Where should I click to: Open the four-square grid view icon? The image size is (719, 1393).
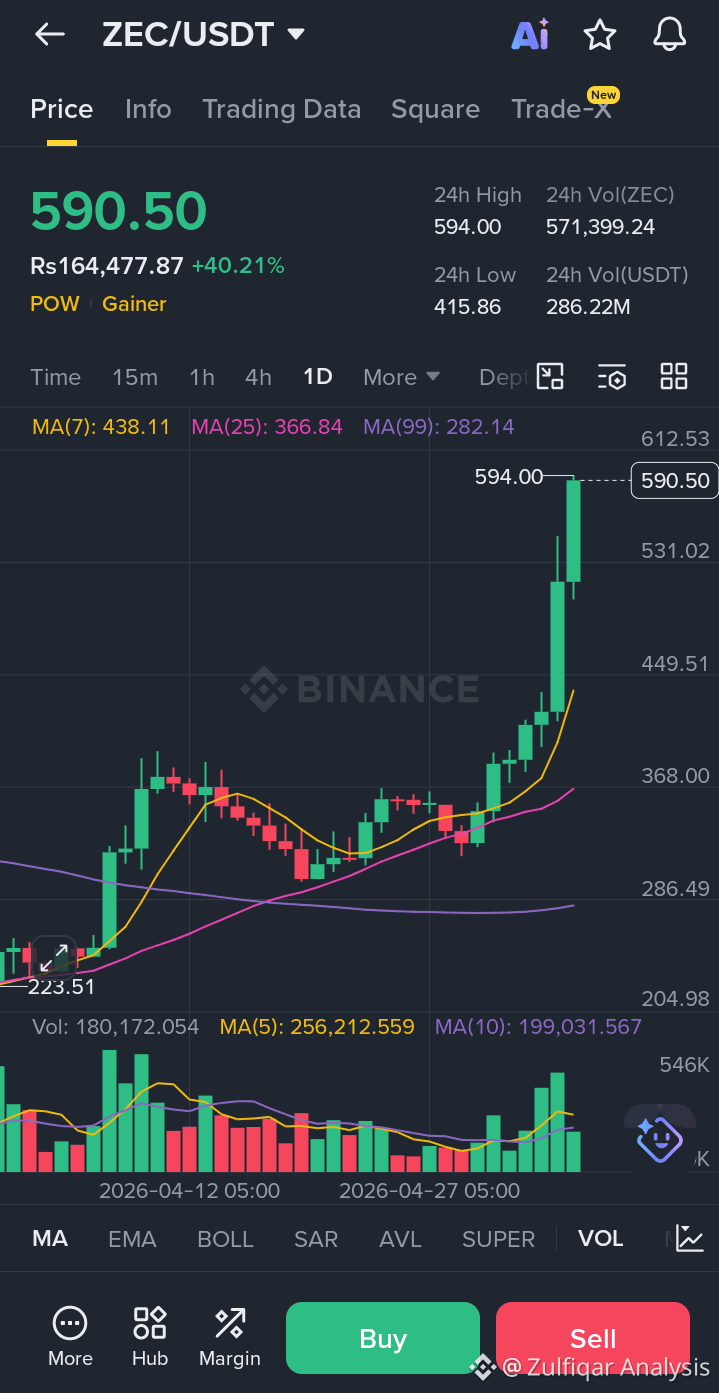tap(674, 376)
